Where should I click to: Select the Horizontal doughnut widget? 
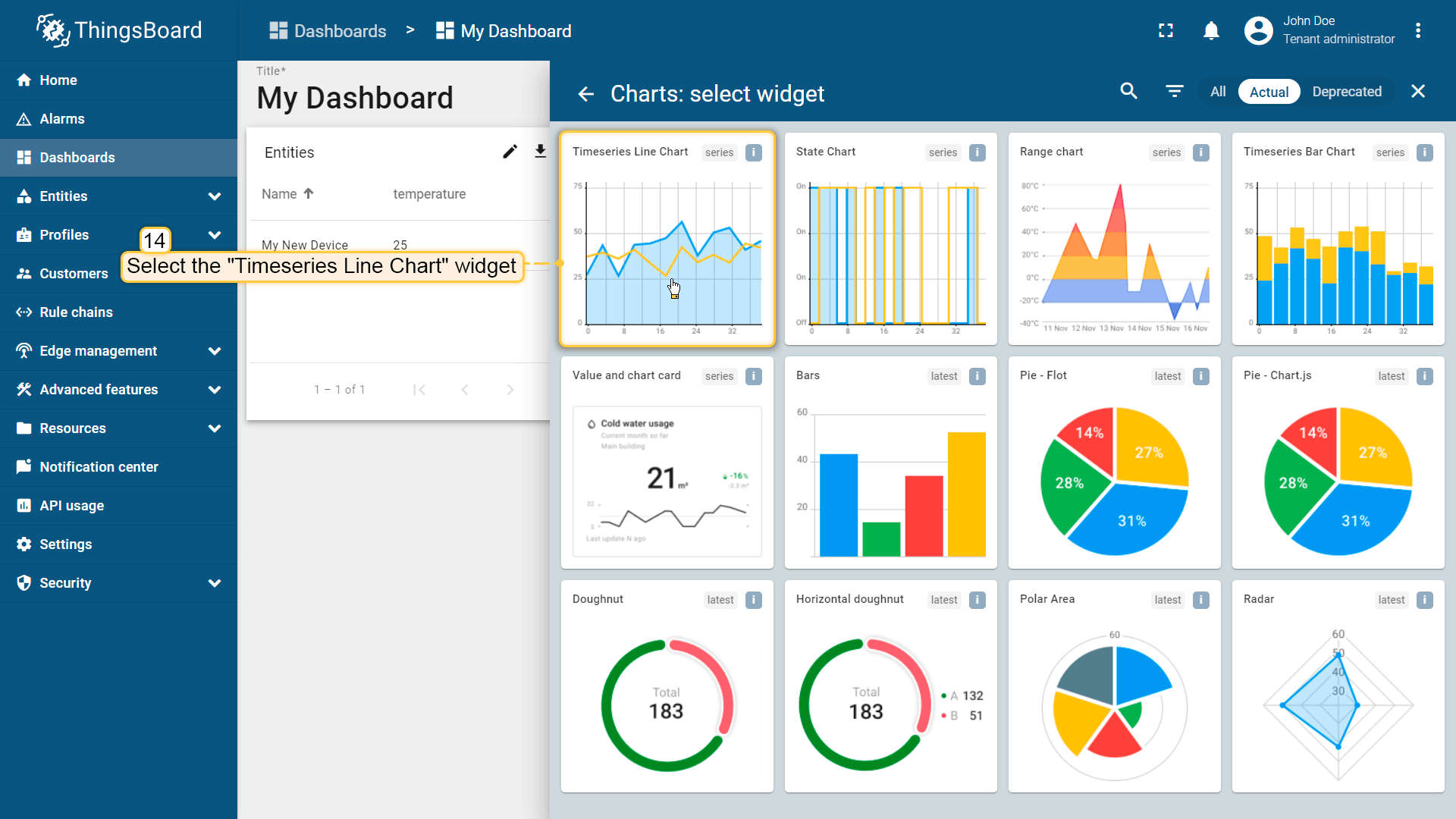click(891, 686)
